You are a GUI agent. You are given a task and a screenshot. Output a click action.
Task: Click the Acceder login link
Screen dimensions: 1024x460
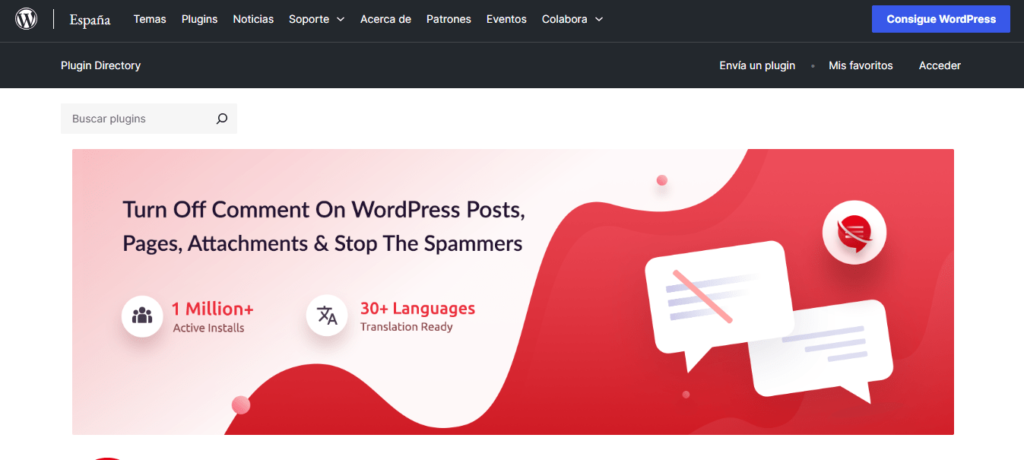click(940, 65)
